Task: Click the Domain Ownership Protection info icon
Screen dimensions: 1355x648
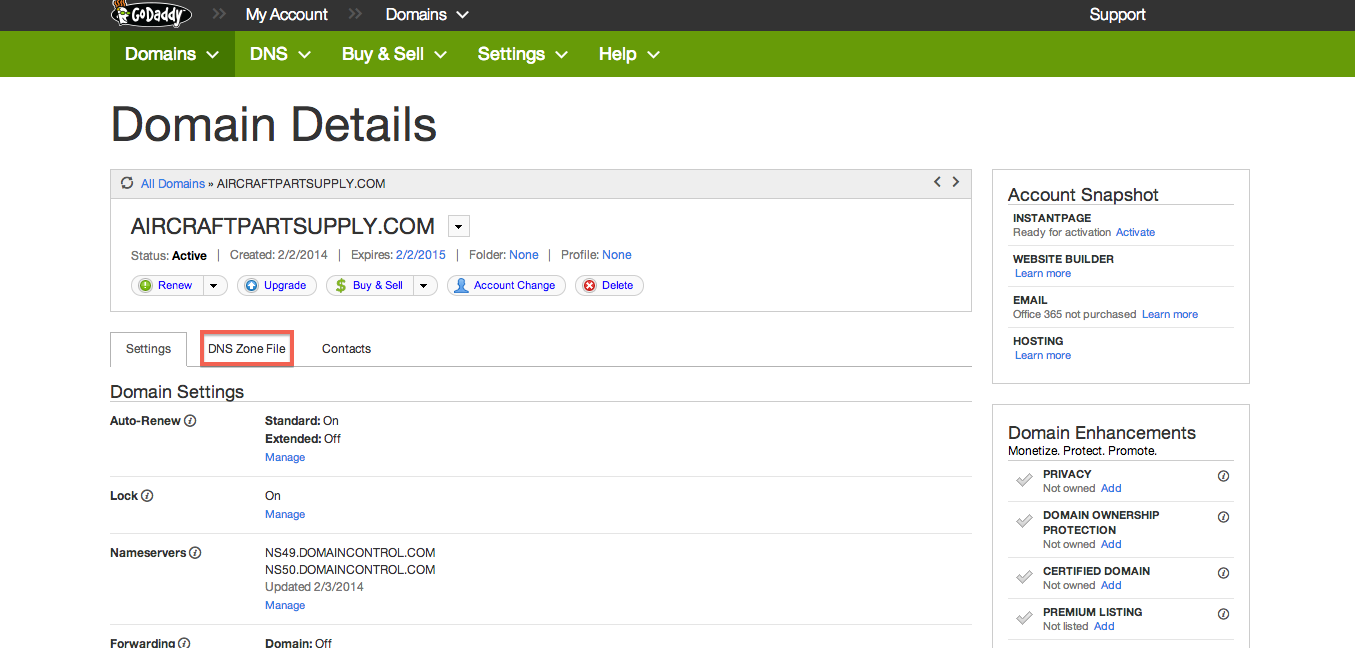Action: point(1223,517)
